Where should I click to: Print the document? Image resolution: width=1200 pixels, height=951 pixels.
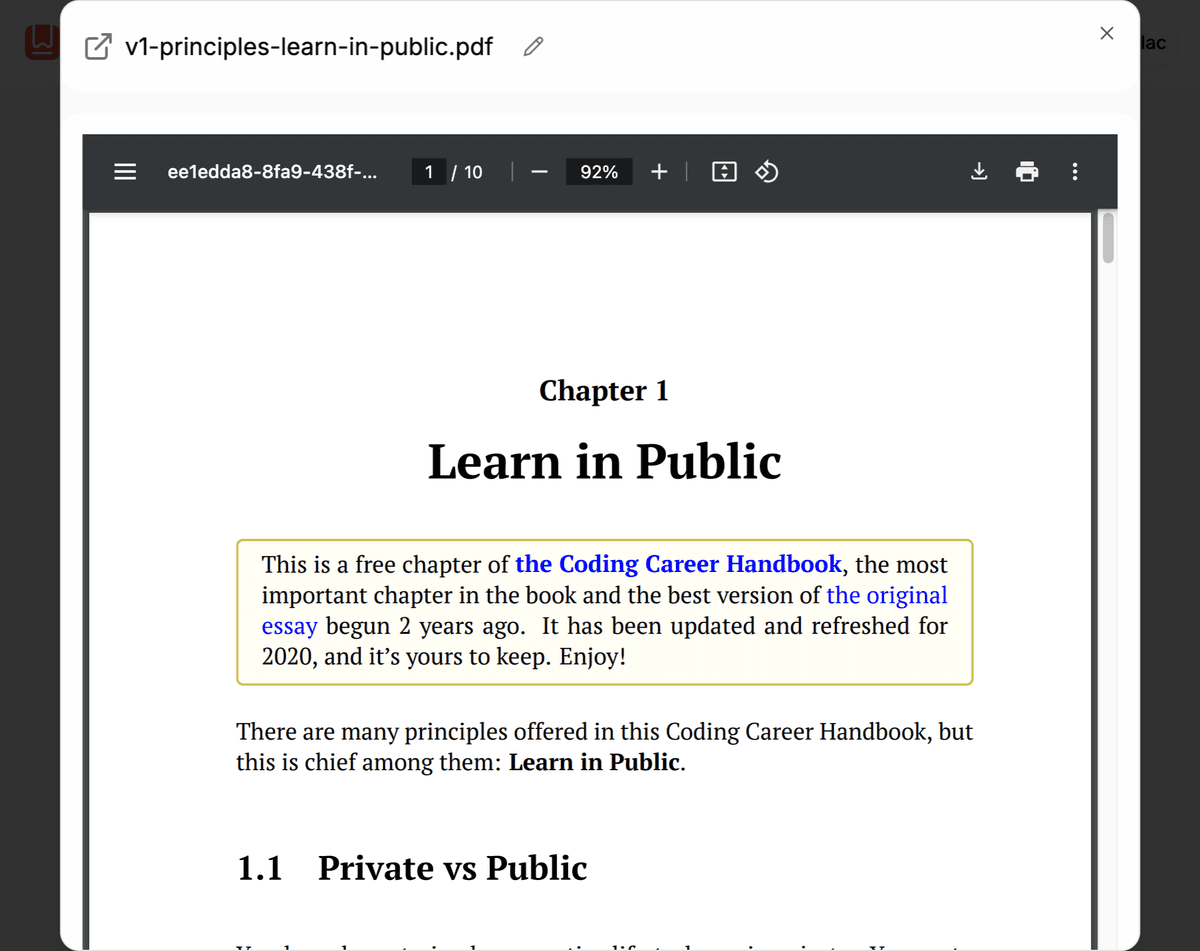[x=1027, y=171]
